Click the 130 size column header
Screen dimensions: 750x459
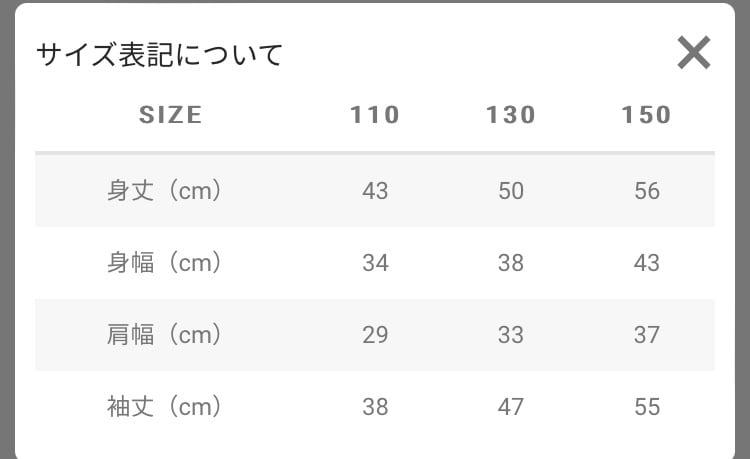tap(511, 115)
